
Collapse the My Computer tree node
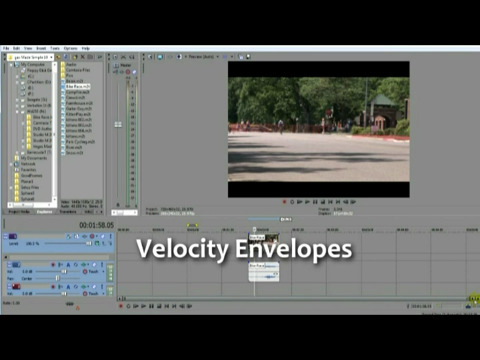click(11, 64)
